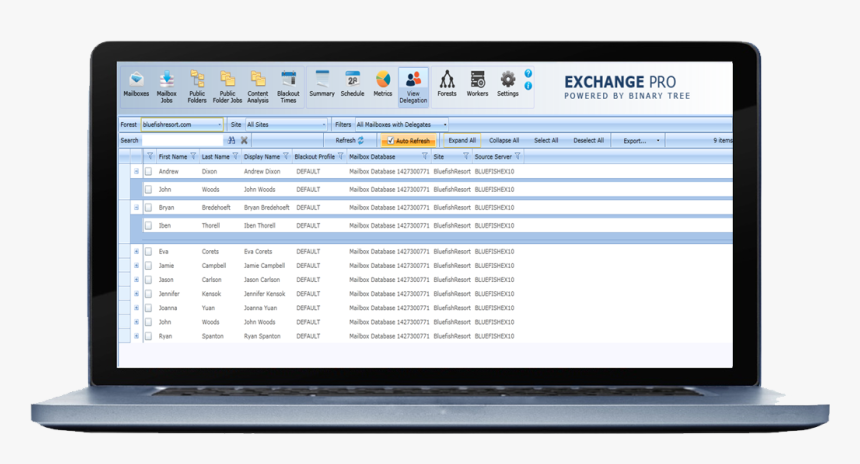860x464 pixels.
Task: Open the Filters dropdown
Action: [x=402, y=125]
